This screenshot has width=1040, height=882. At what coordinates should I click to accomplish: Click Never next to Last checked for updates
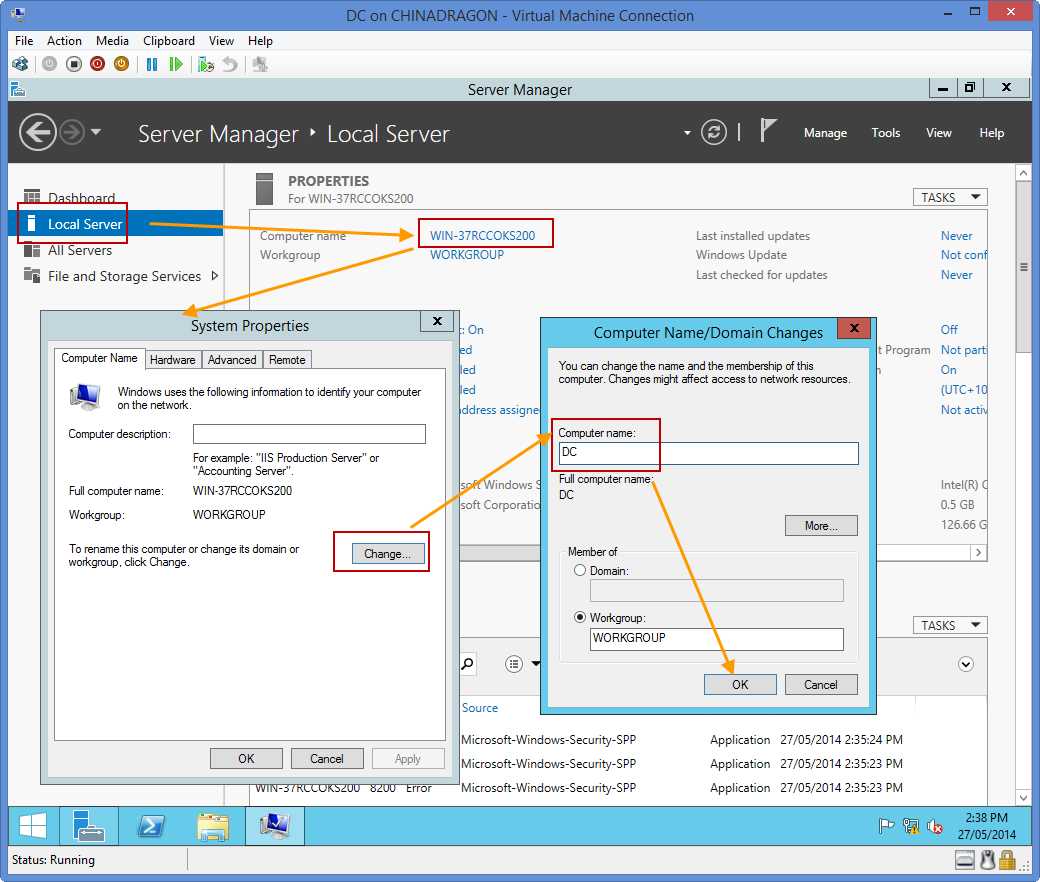(x=956, y=275)
